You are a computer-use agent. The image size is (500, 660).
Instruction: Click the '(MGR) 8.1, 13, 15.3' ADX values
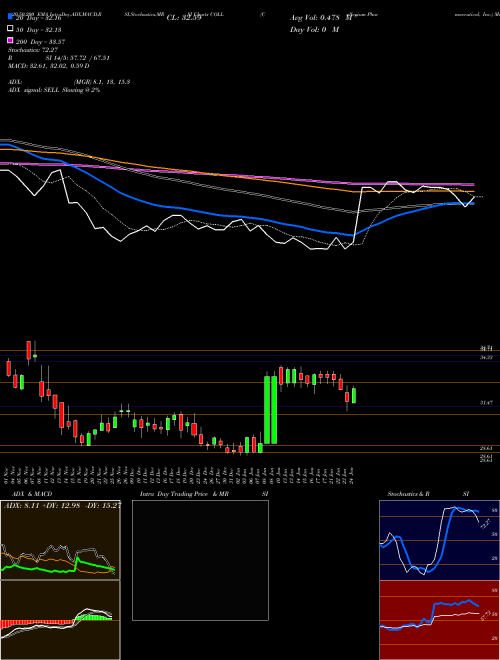pos(102,82)
